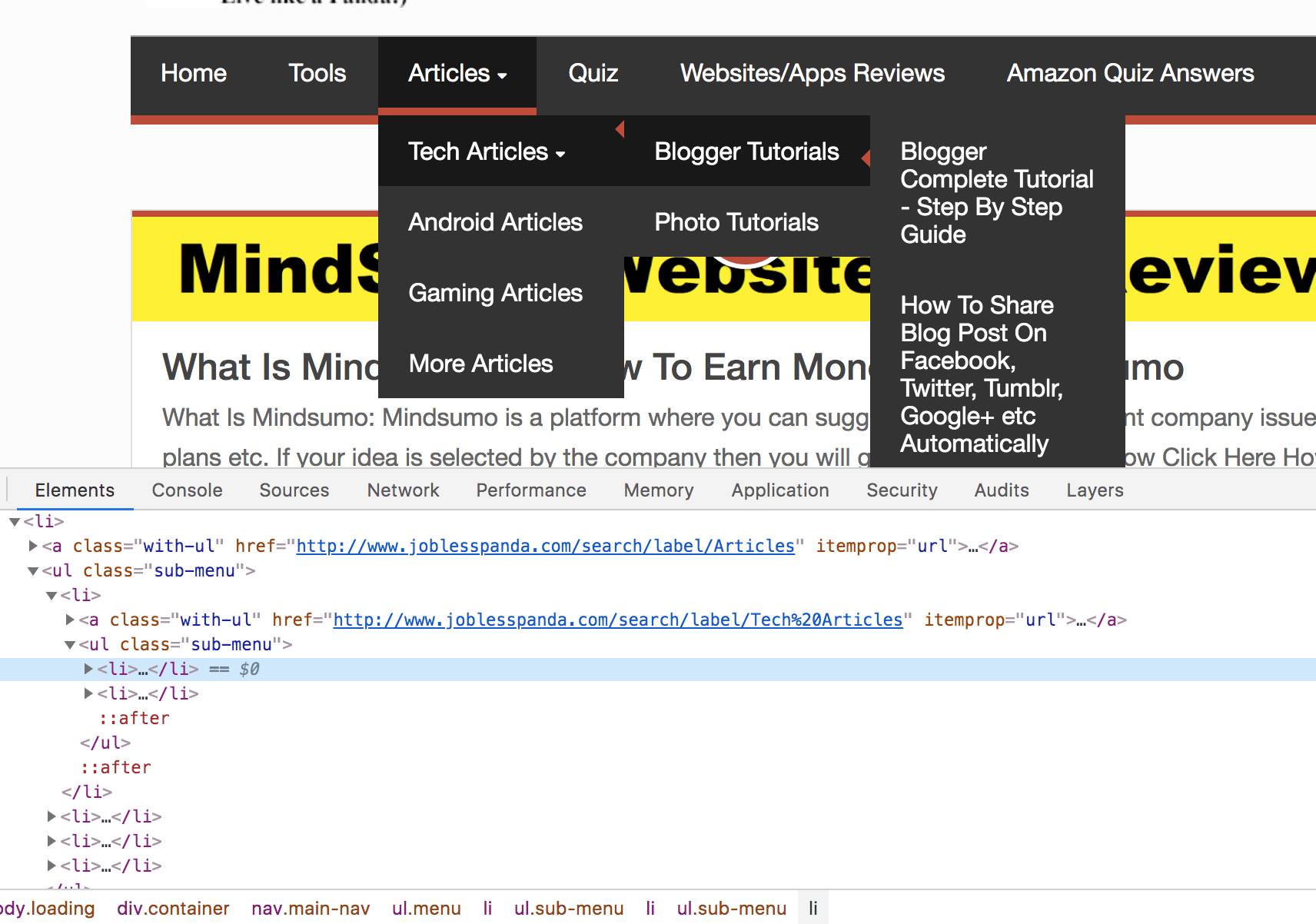Expand the li node below the selected row
Image resolution: width=1316 pixels, height=924 pixels.
click(x=88, y=693)
